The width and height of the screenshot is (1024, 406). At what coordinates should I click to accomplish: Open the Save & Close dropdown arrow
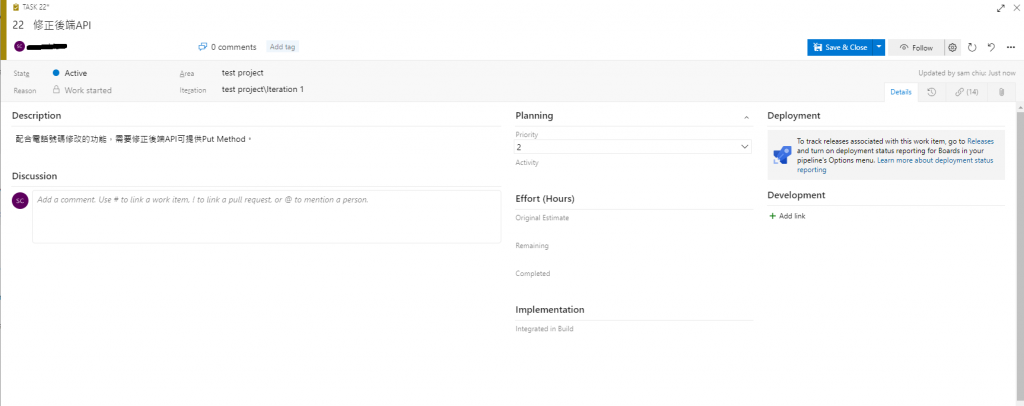pyautogui.click(x=879, y=47)
